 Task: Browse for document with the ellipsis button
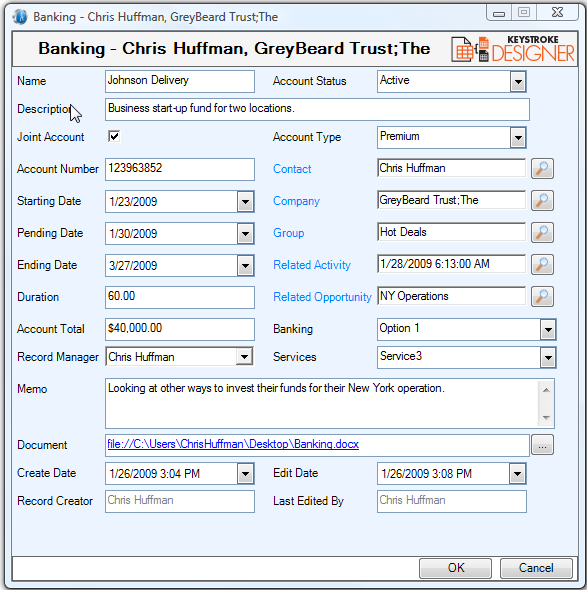coord(542,445)
